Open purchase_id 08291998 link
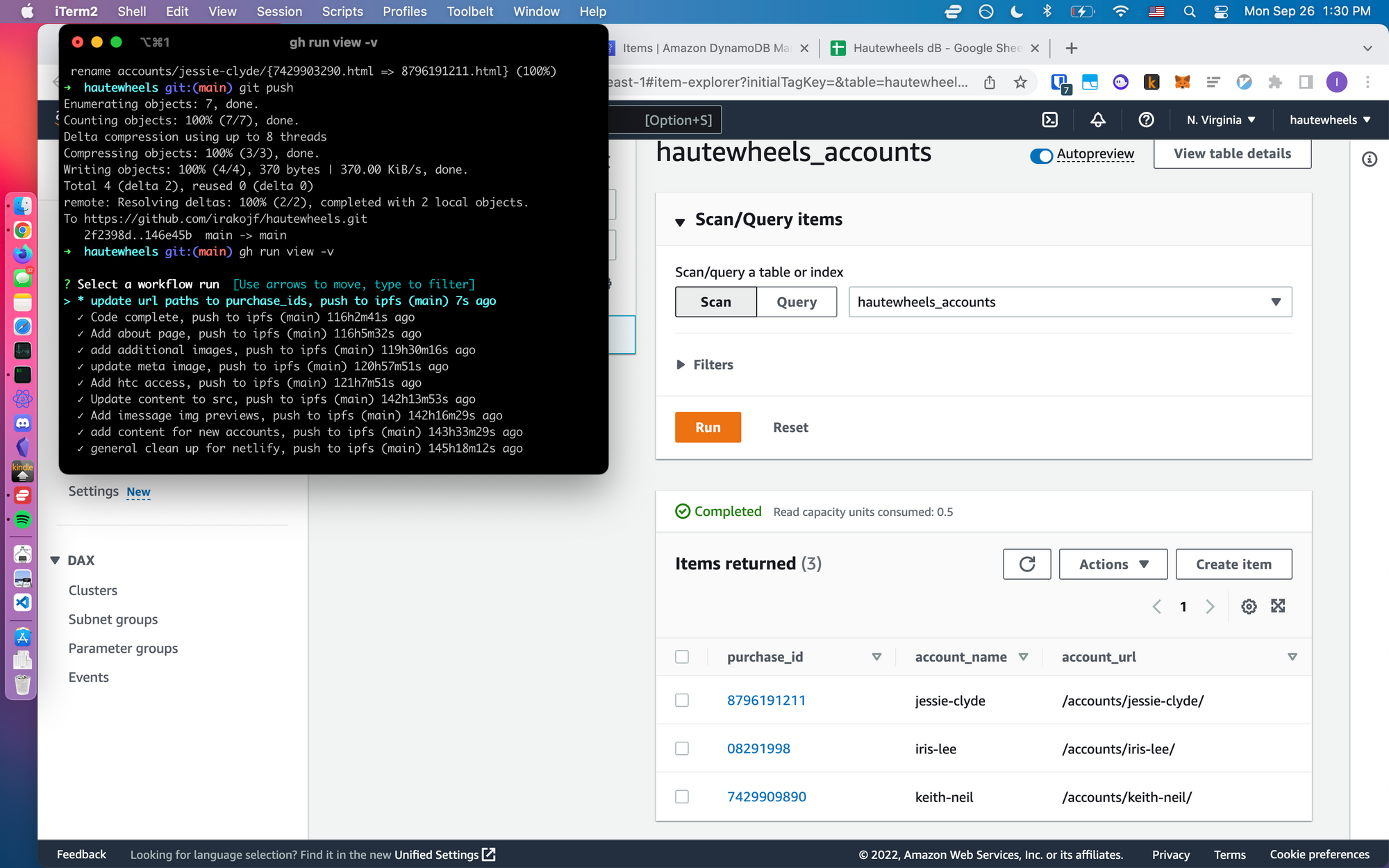This screenshot has width=1389, height=868. 758,749
